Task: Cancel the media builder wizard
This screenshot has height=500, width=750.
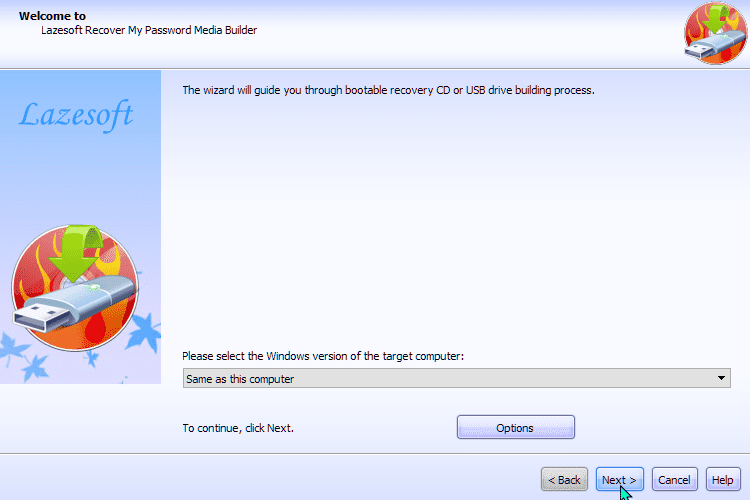Action: click(674, 479)
